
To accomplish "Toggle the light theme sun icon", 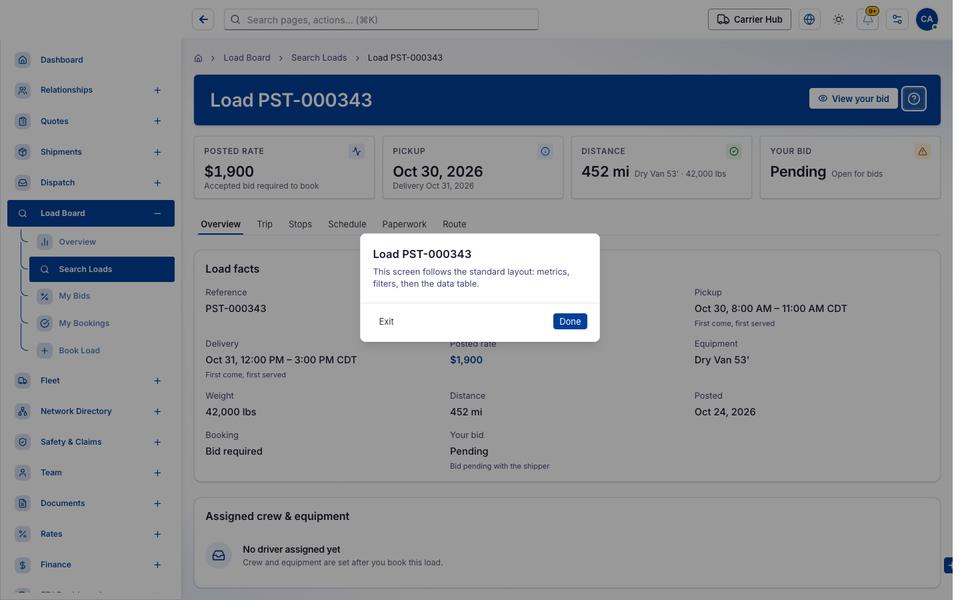I will pos(838,20).
